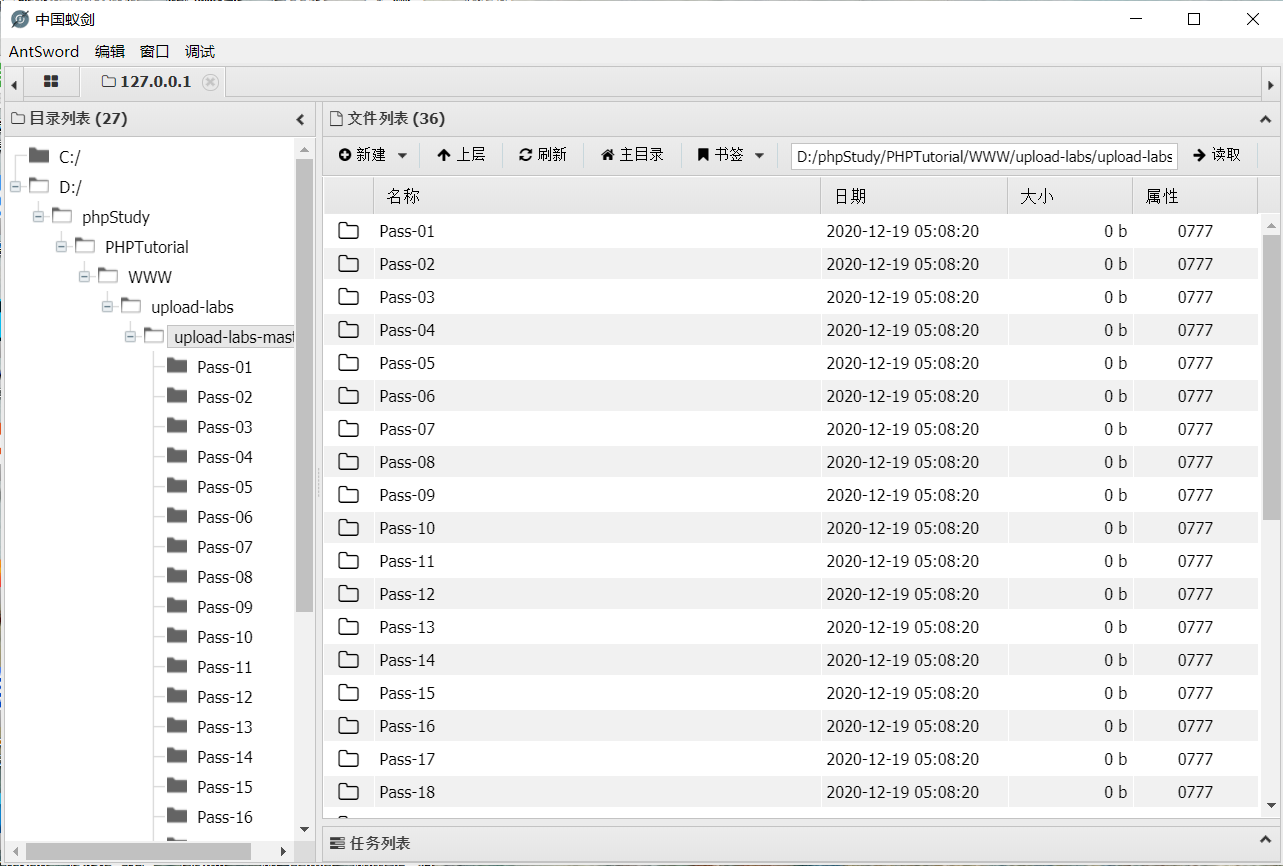The height and width of the screenshot is (866, 1283).
Task: Expand the task list panel
Action: point(1266,843)
